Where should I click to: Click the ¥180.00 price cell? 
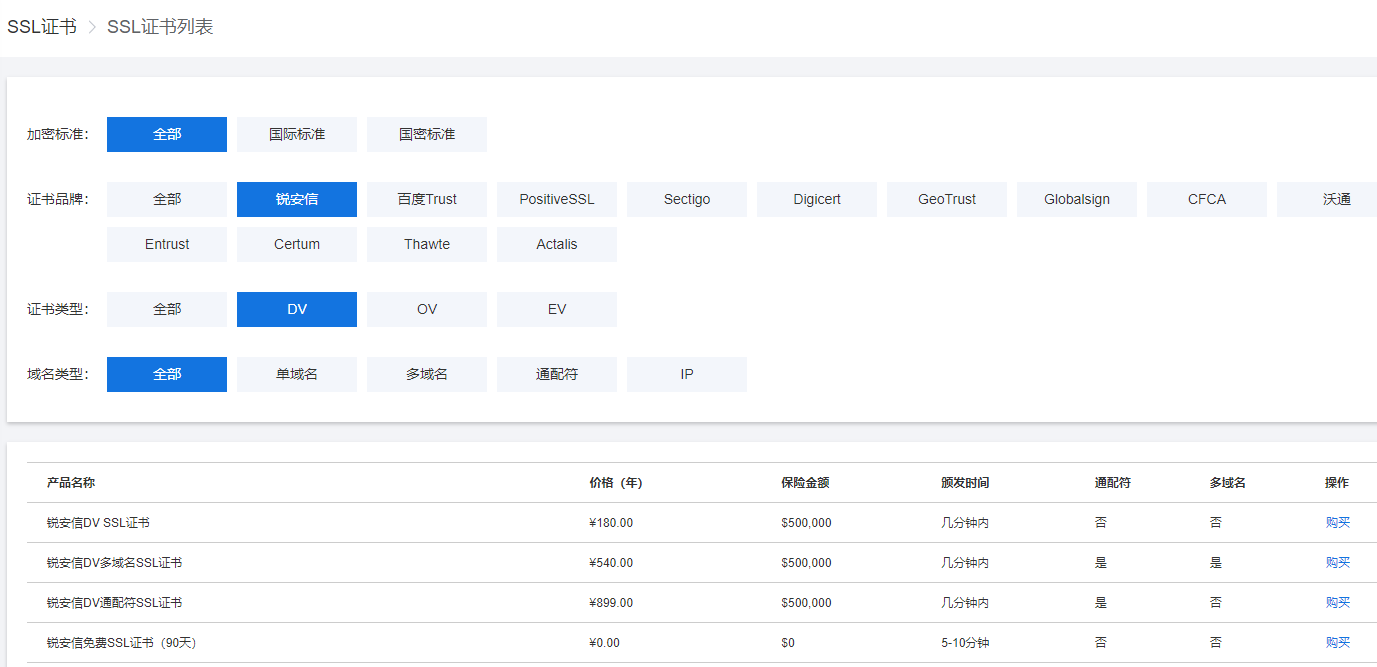(611, 522)
